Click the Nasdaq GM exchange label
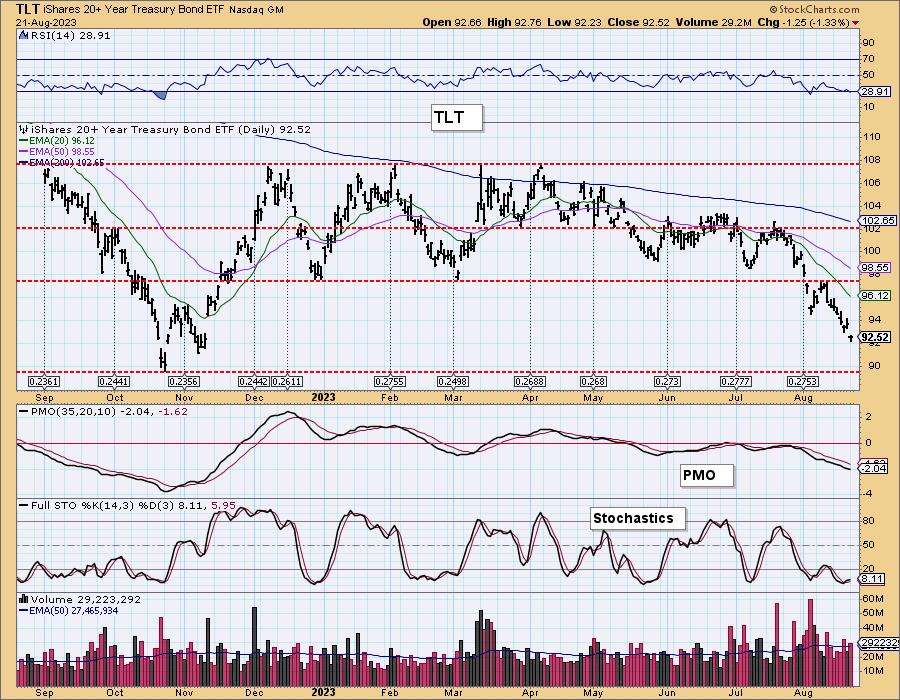Screen dimensions: 900x700 point(256,10)
